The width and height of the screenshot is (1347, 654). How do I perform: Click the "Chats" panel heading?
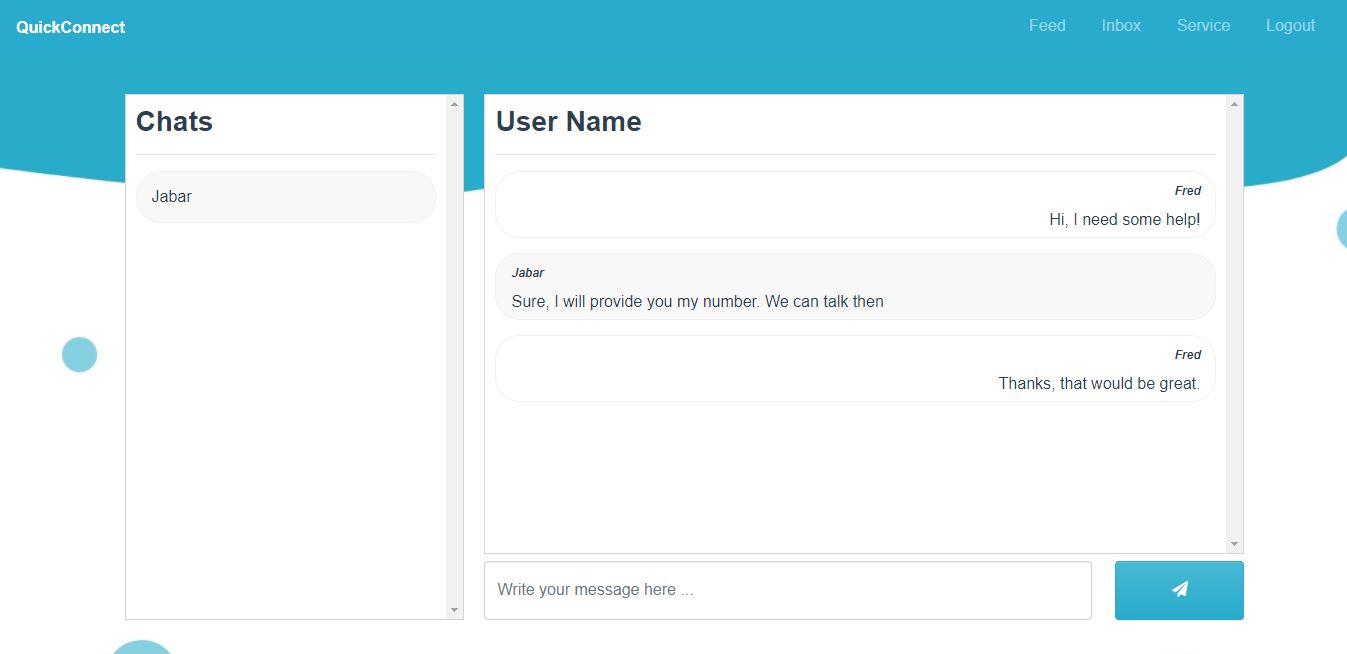click(174, 121)
